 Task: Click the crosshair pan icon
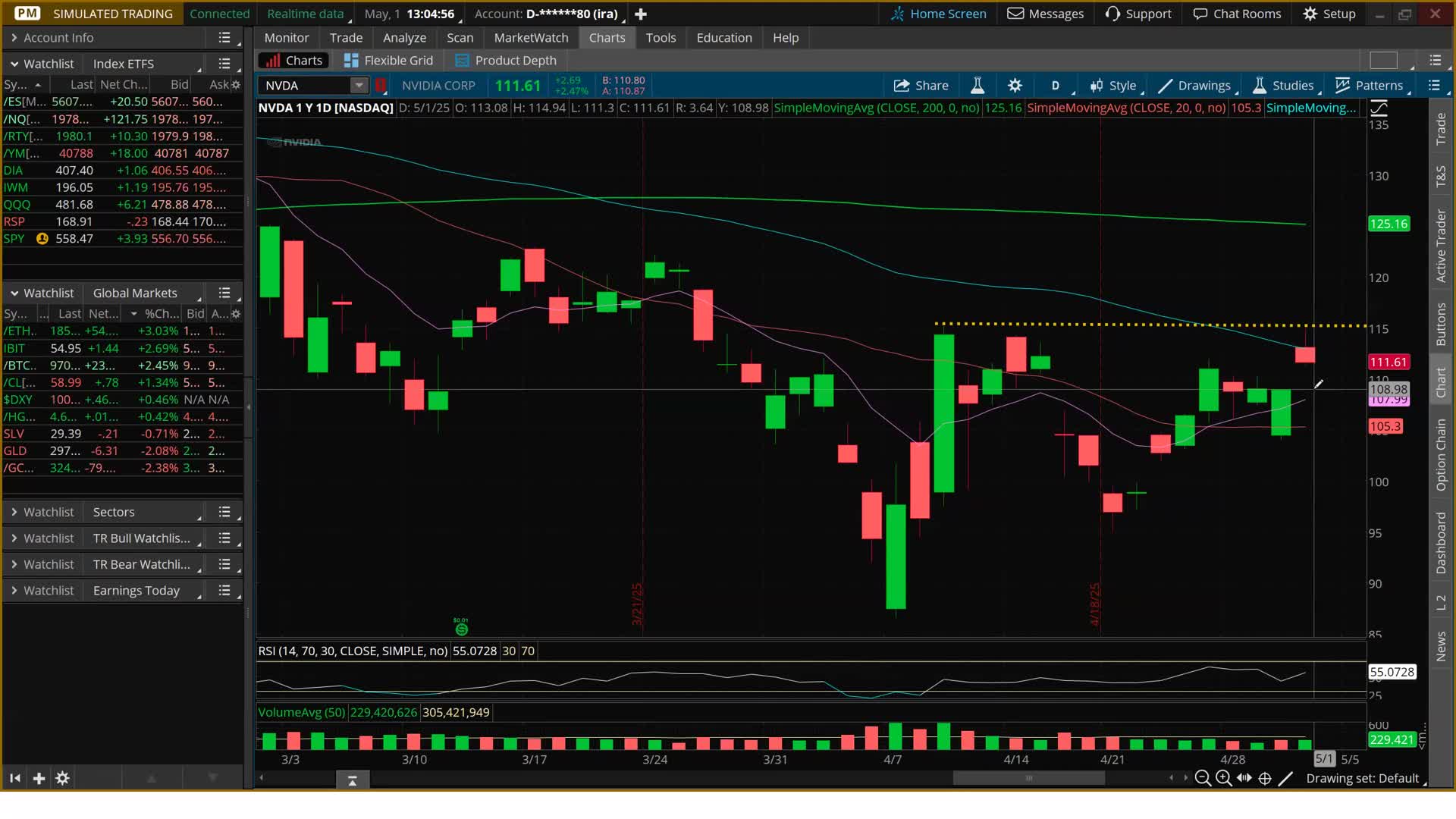pos(1265,778)
